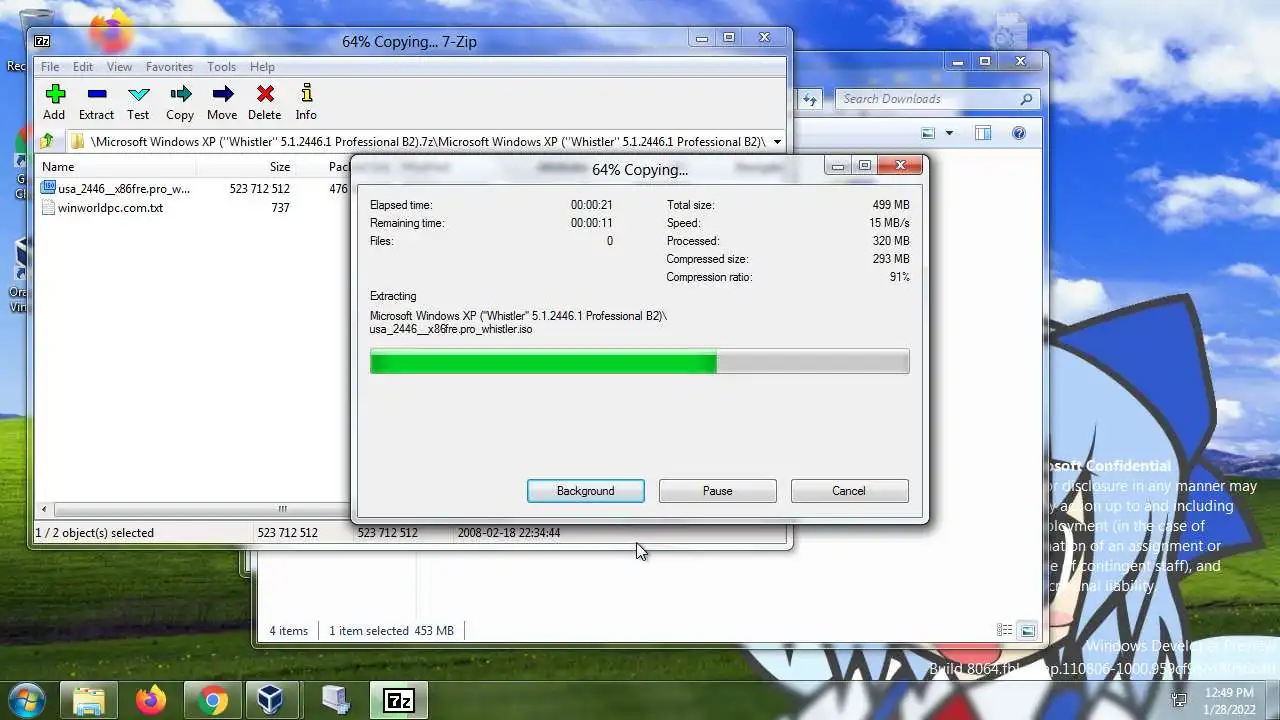The width and height of the screenshot is (1280, 720).
Task: Cancel the copying operation
Action: [x=849, y=491]
